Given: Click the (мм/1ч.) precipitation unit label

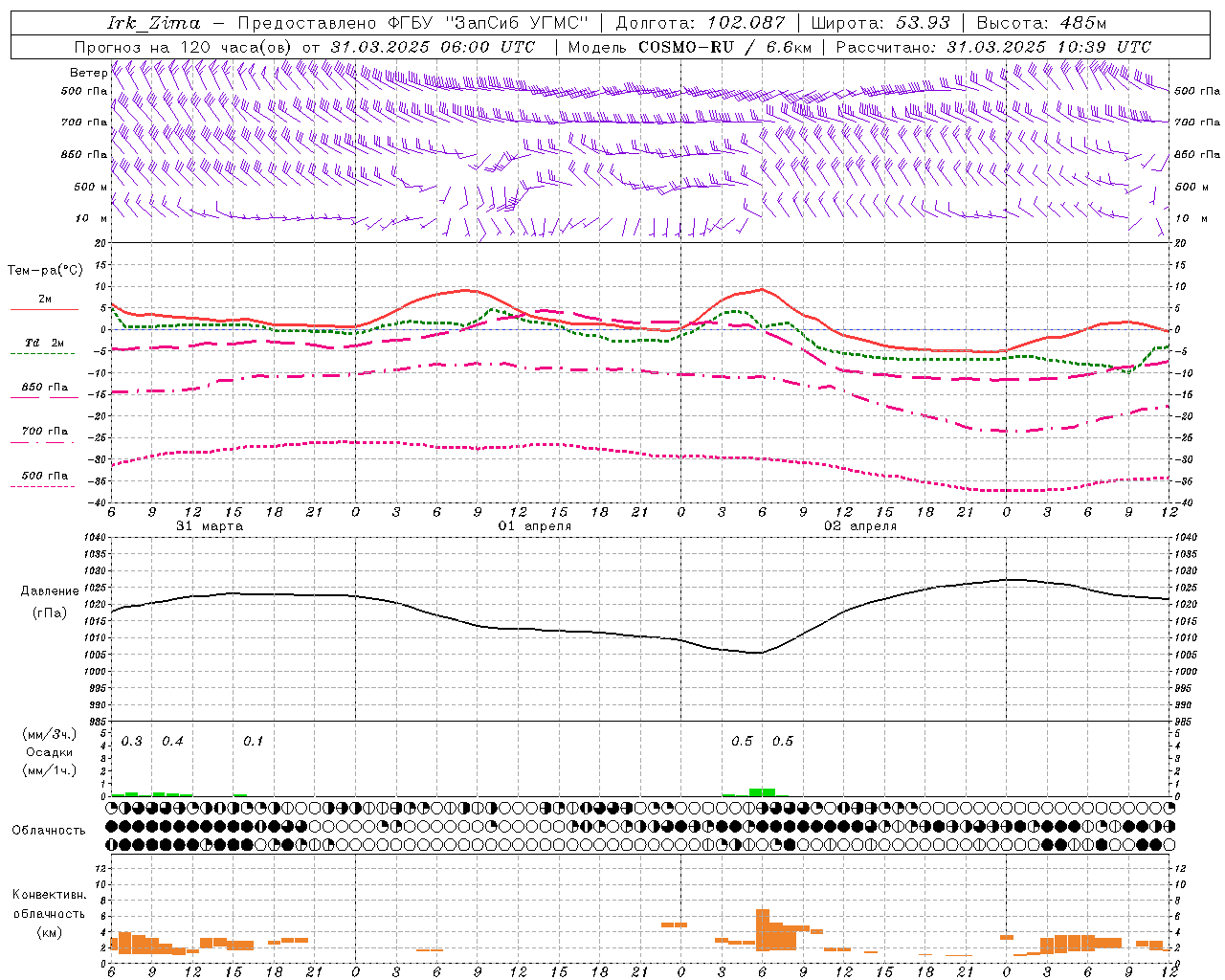Looking at the screenshot, I should coord(50,770).
